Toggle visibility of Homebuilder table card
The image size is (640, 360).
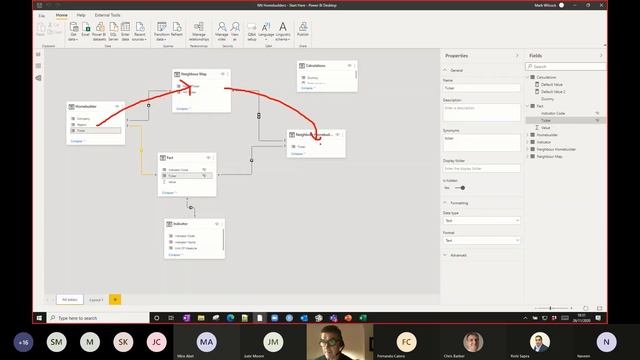pyautogui.click(x=117, y=107)
